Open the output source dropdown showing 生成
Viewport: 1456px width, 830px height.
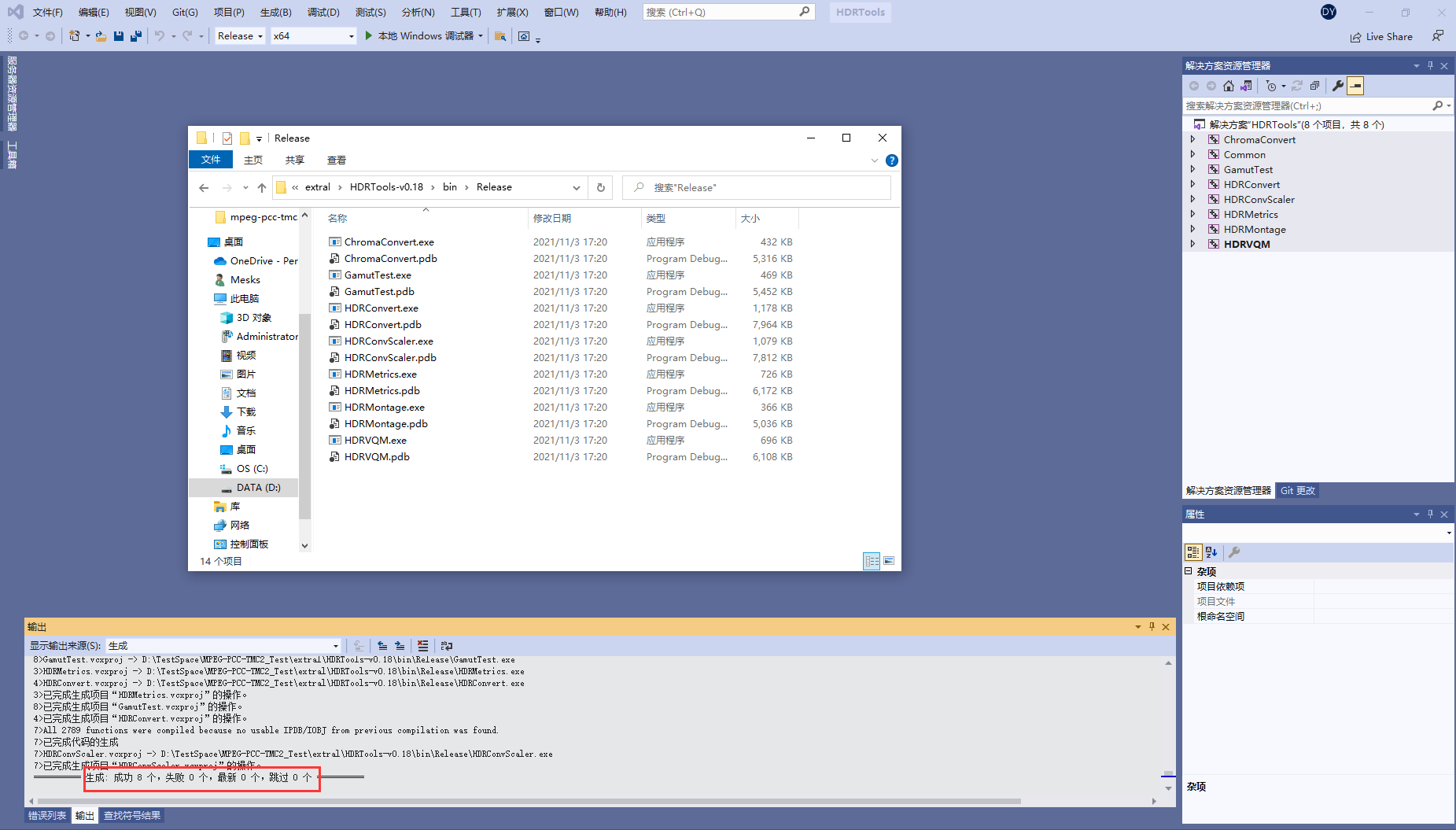point(223,645)
